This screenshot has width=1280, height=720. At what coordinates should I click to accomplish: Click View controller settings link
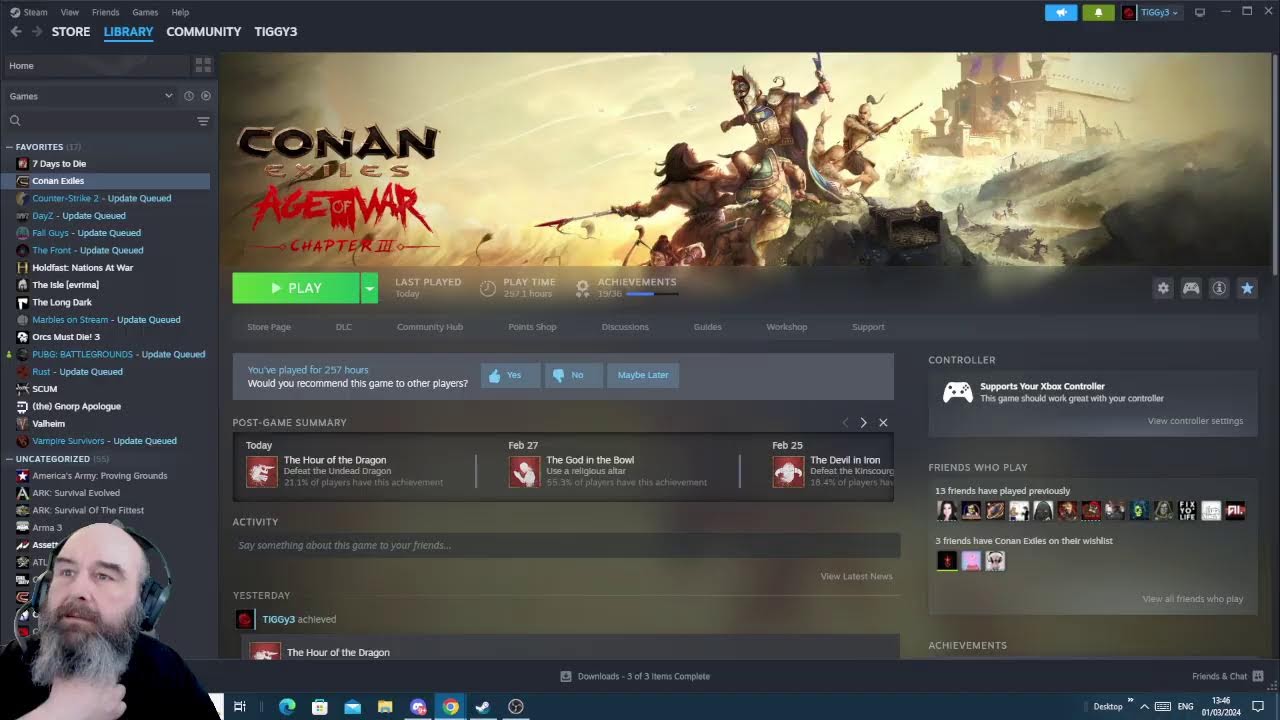coord(1195,421)
